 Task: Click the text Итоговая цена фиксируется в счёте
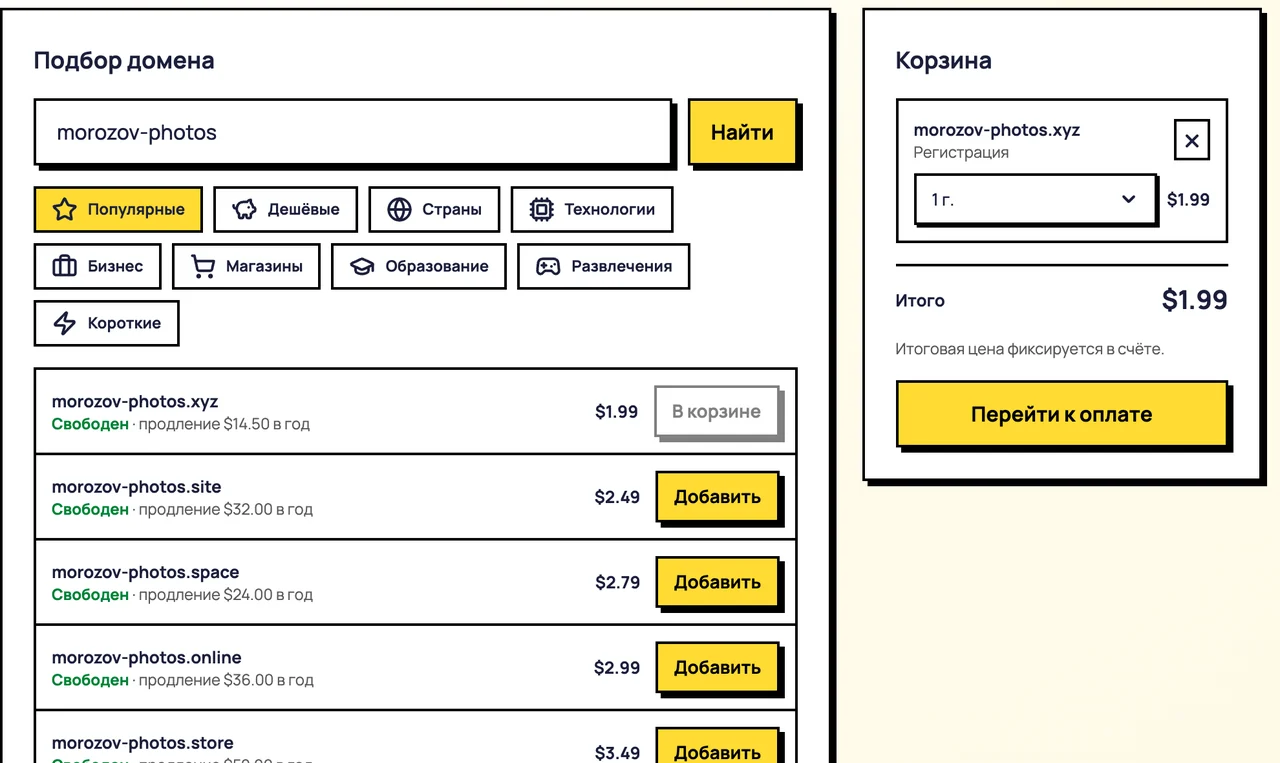tap(1030, 349)
